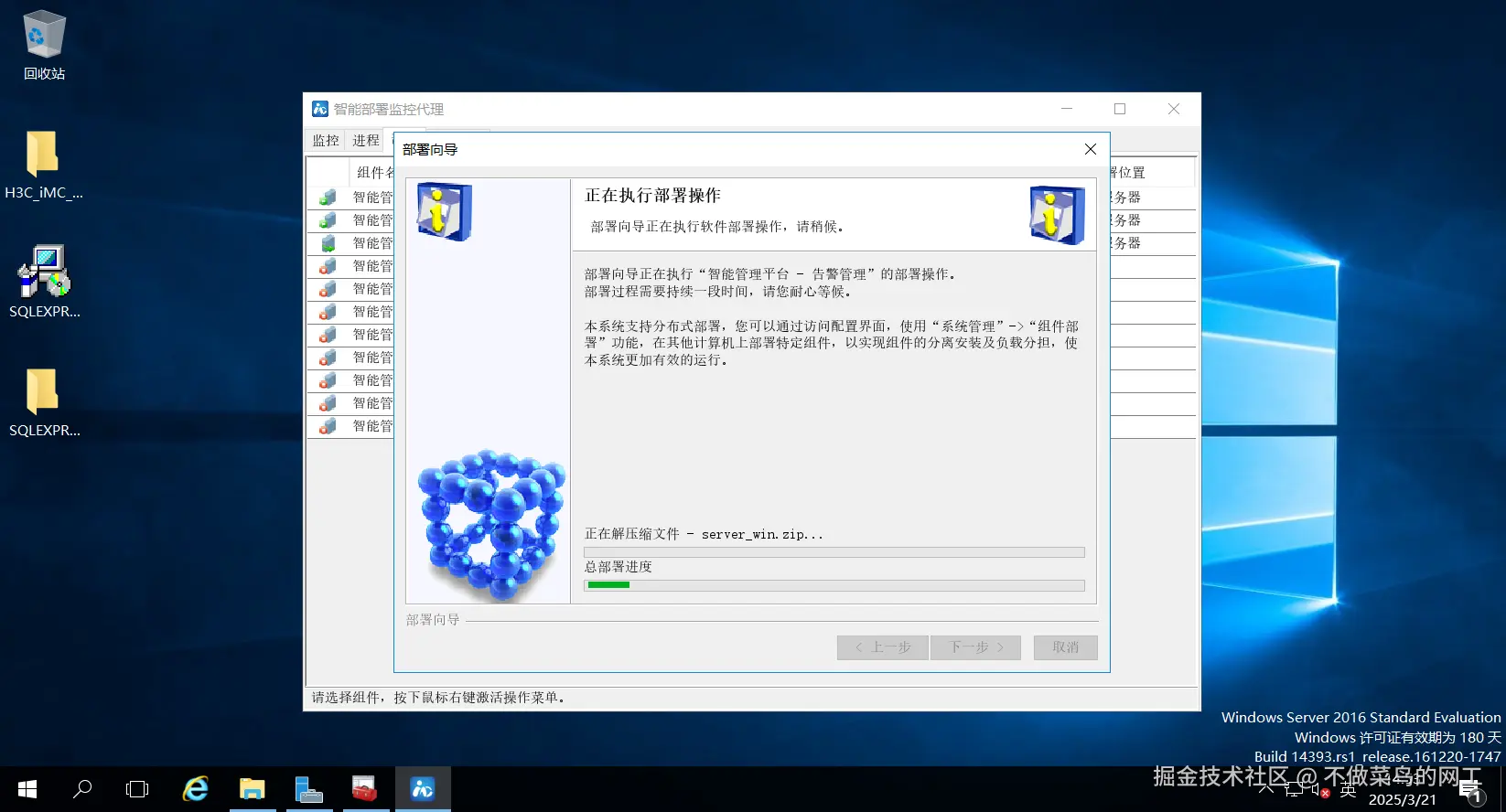The width and height of the screenshot is (1506, 812).
Task: Click the red toolbox taskbar icon
Action: click(365, 789)
